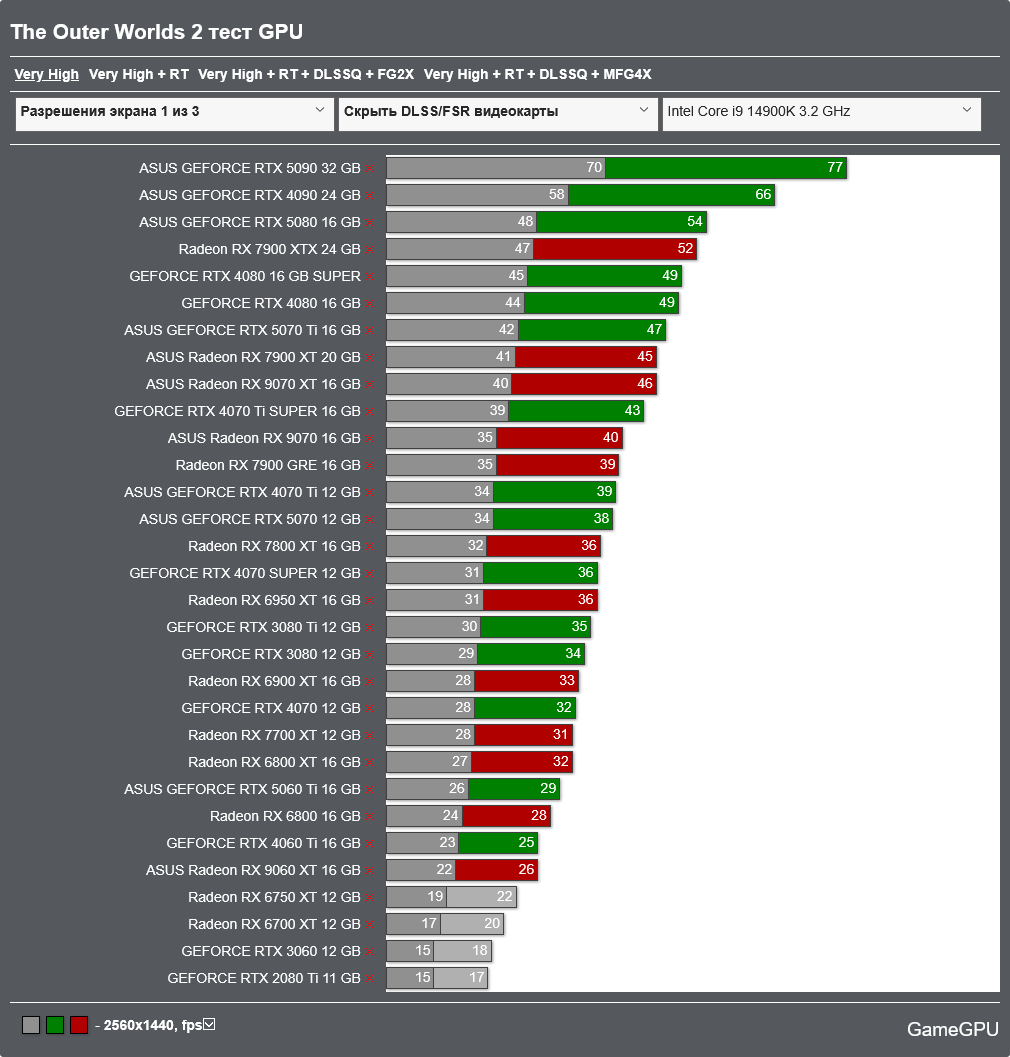Screen dimensions: 1010x1057
Task: Remove ASUS GEFORCE RTX 5060 Ti 16 GB via X
Action: (x=369, y=789)
